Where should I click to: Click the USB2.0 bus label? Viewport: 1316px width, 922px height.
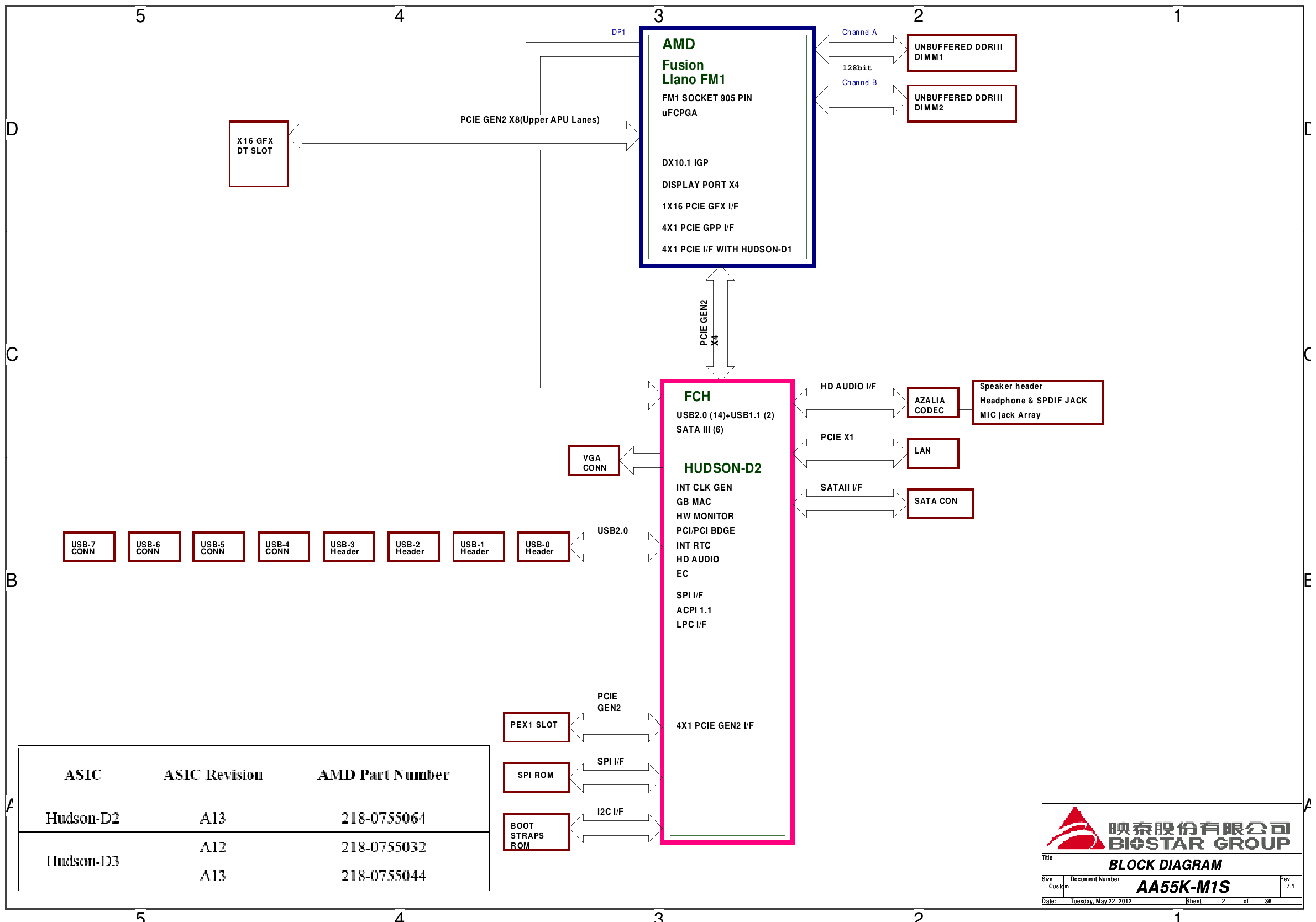(x=612, y=531)
